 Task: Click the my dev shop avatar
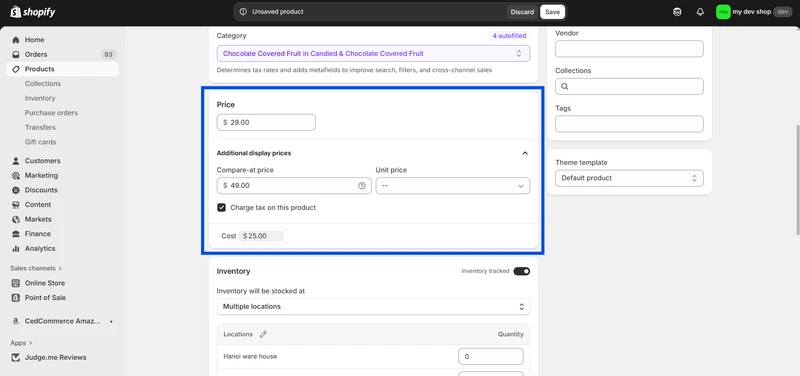coord(723,12)
